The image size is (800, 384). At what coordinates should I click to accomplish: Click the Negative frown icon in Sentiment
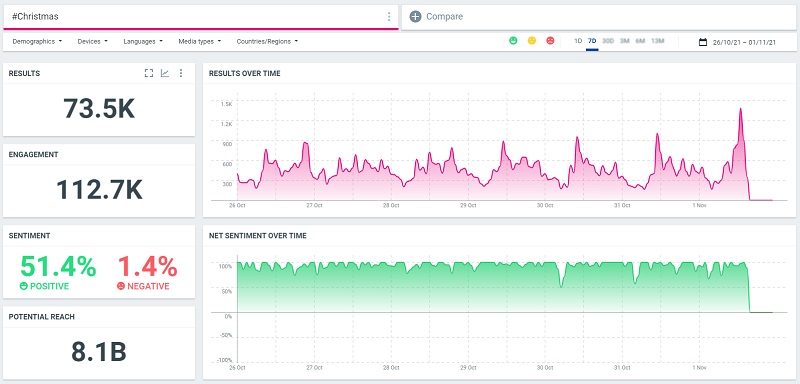[x=121, y=286]
